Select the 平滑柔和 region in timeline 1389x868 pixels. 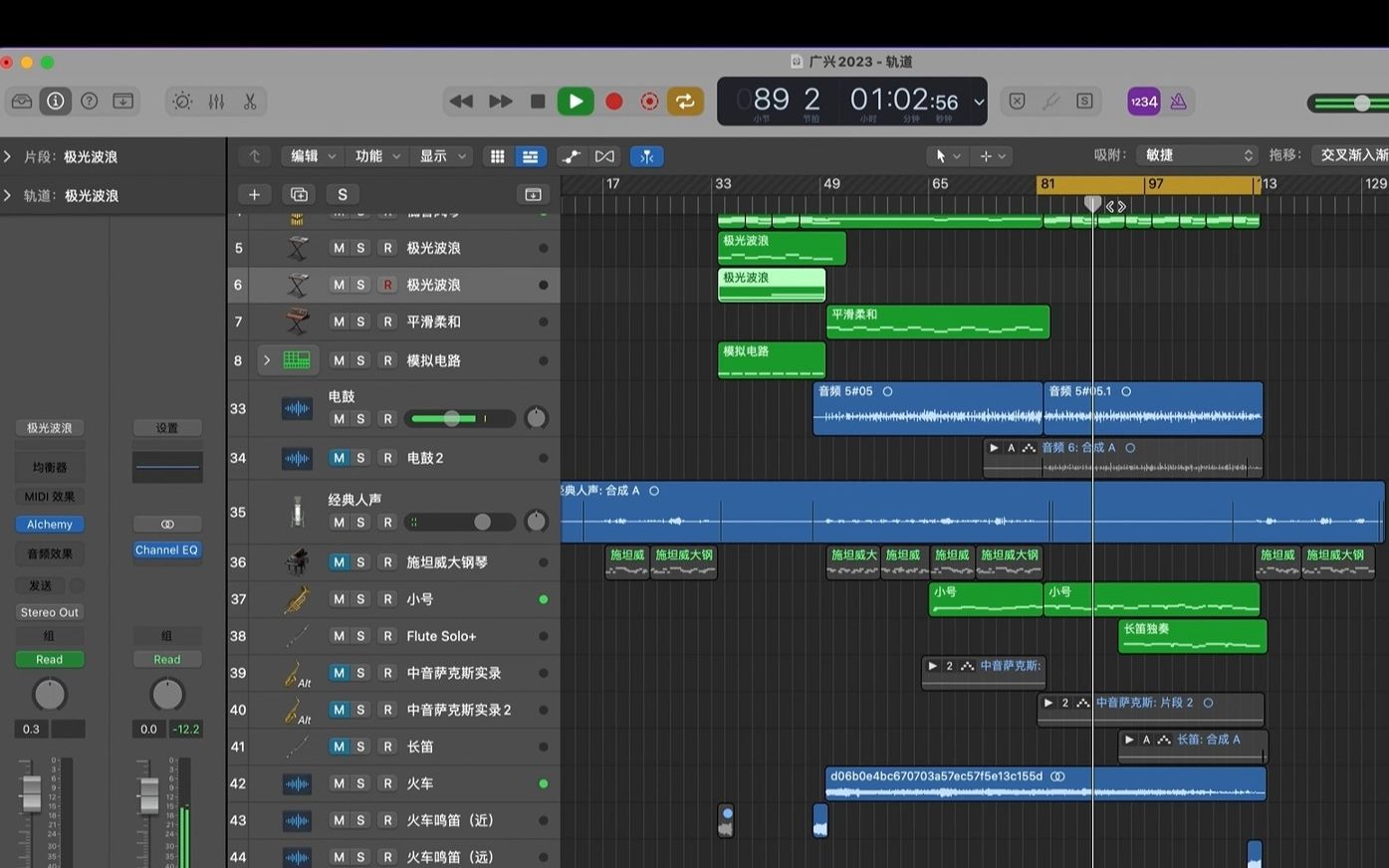[938, 322]
